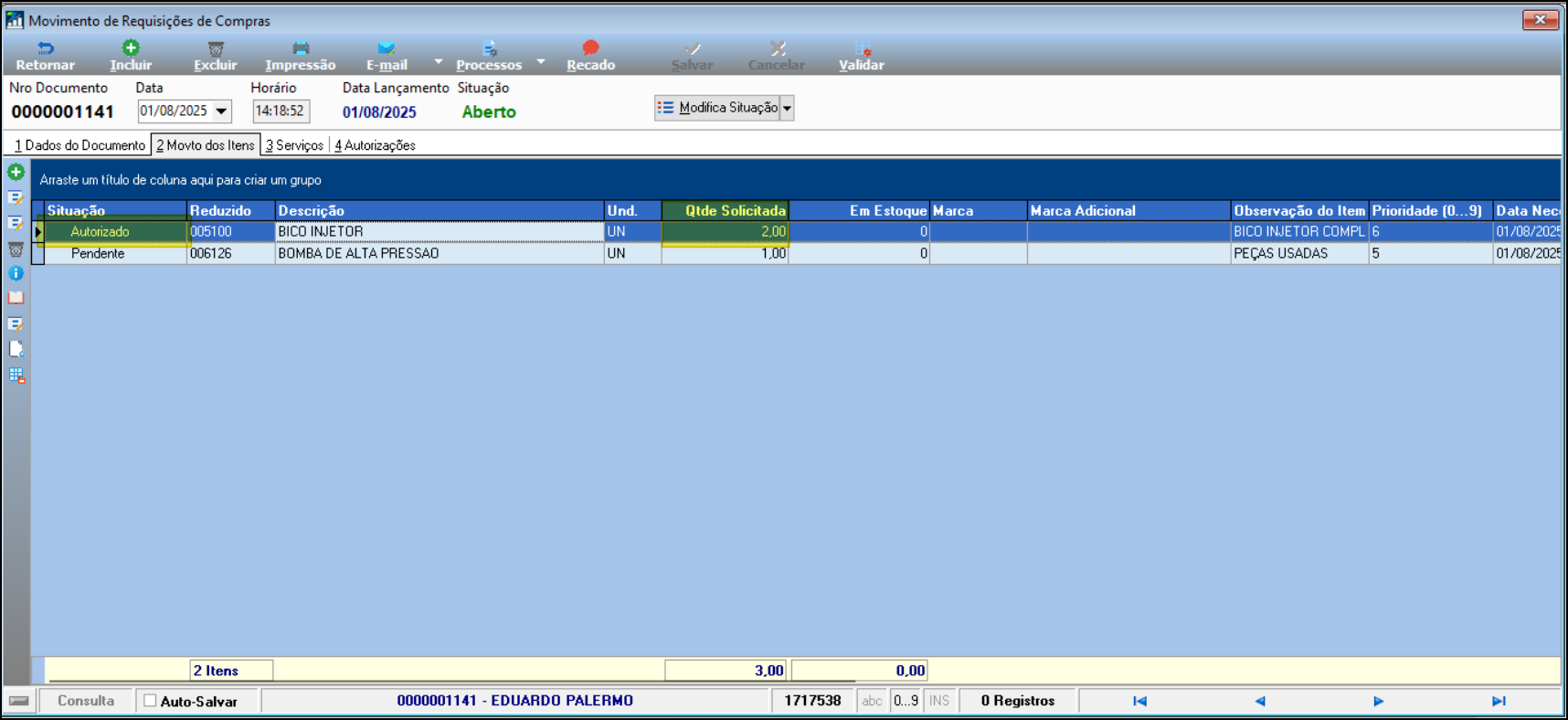
Task: Expand the arrow next to E-mail
Action: point(438,61)
